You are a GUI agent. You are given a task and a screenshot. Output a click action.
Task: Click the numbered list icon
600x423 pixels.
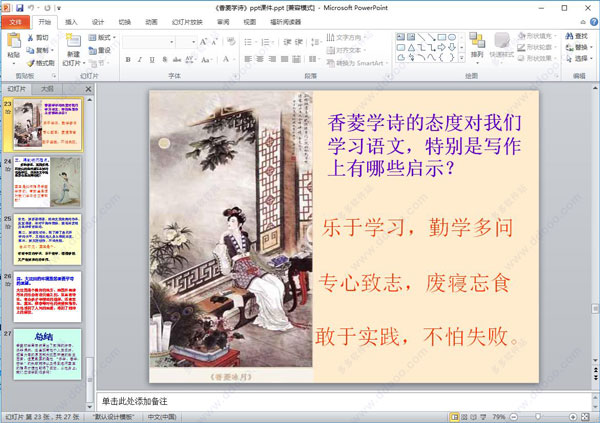(266, 42)
